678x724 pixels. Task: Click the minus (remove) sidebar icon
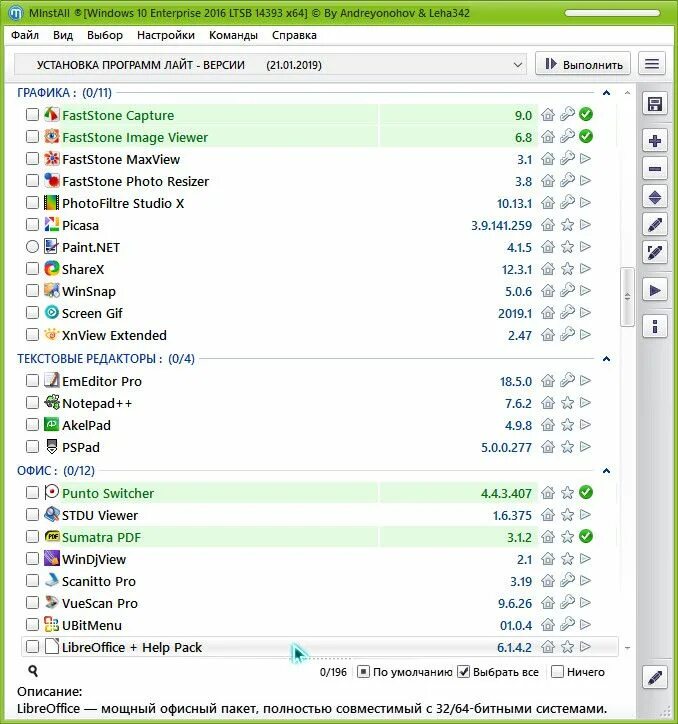[654, 169]
